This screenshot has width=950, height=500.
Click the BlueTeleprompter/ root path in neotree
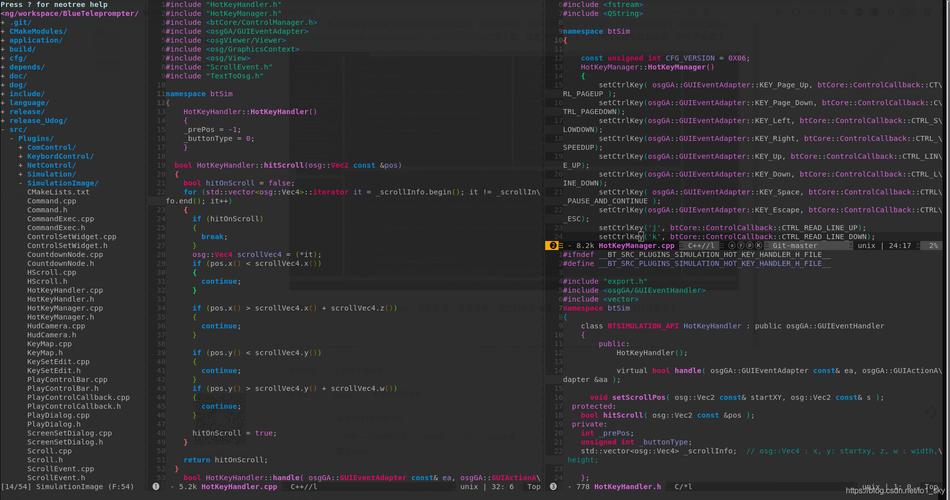pos(70,13)
